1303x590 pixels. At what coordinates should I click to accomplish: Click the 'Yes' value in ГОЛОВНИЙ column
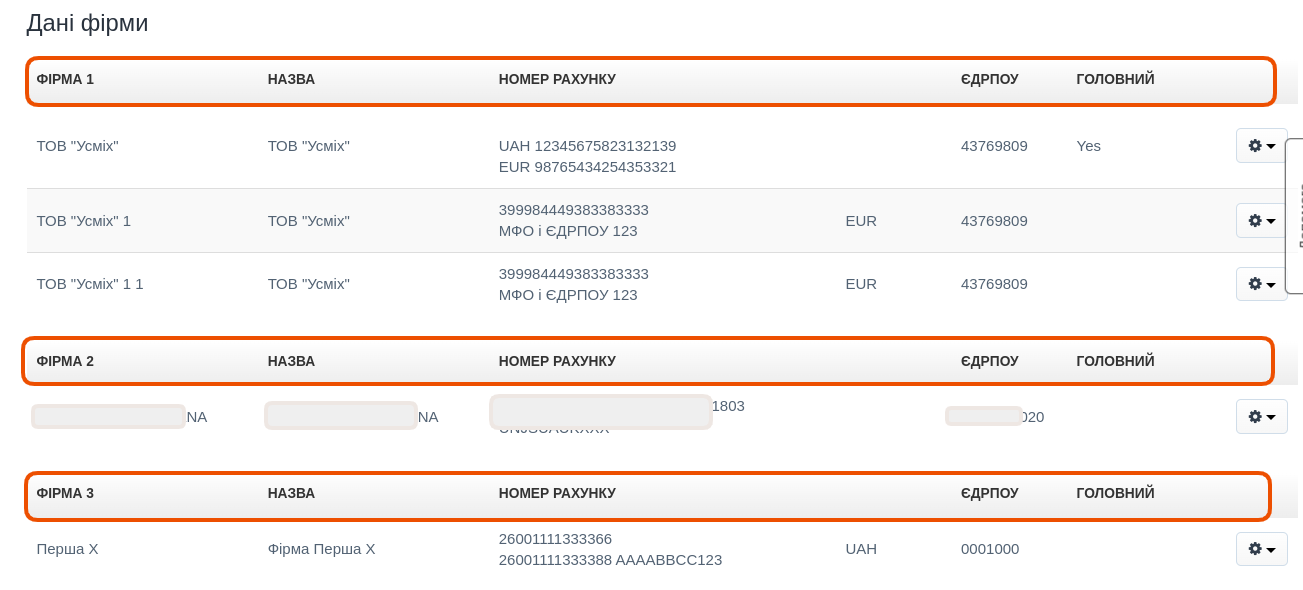tap(1088, 146)
